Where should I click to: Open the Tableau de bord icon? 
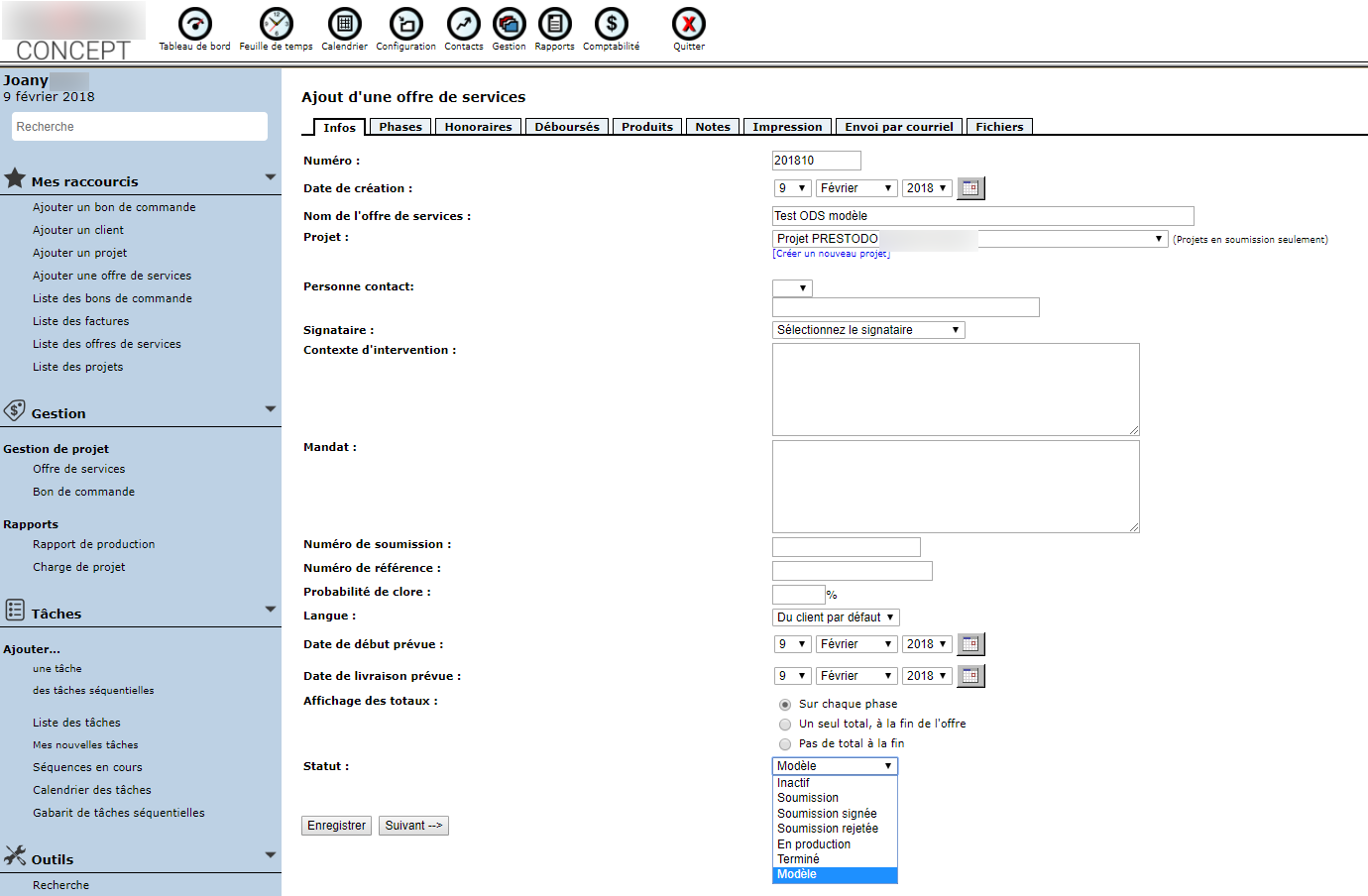pos(194,24)
